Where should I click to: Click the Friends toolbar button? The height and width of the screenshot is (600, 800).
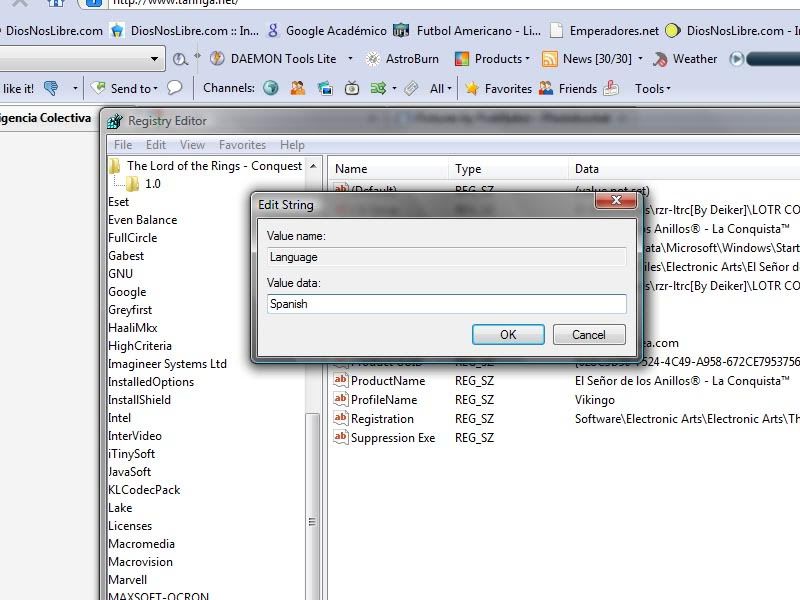pos(568,88)
